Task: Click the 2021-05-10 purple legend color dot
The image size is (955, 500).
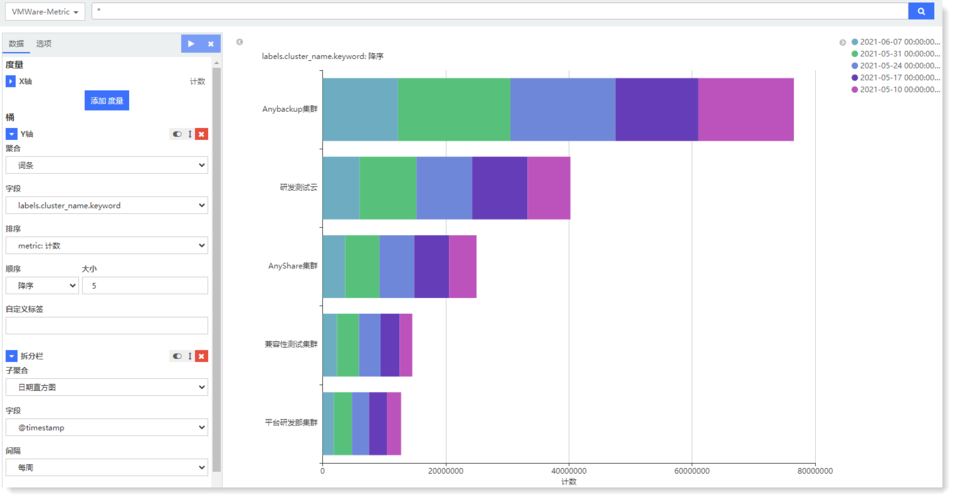Action: [x=855, y=90]
